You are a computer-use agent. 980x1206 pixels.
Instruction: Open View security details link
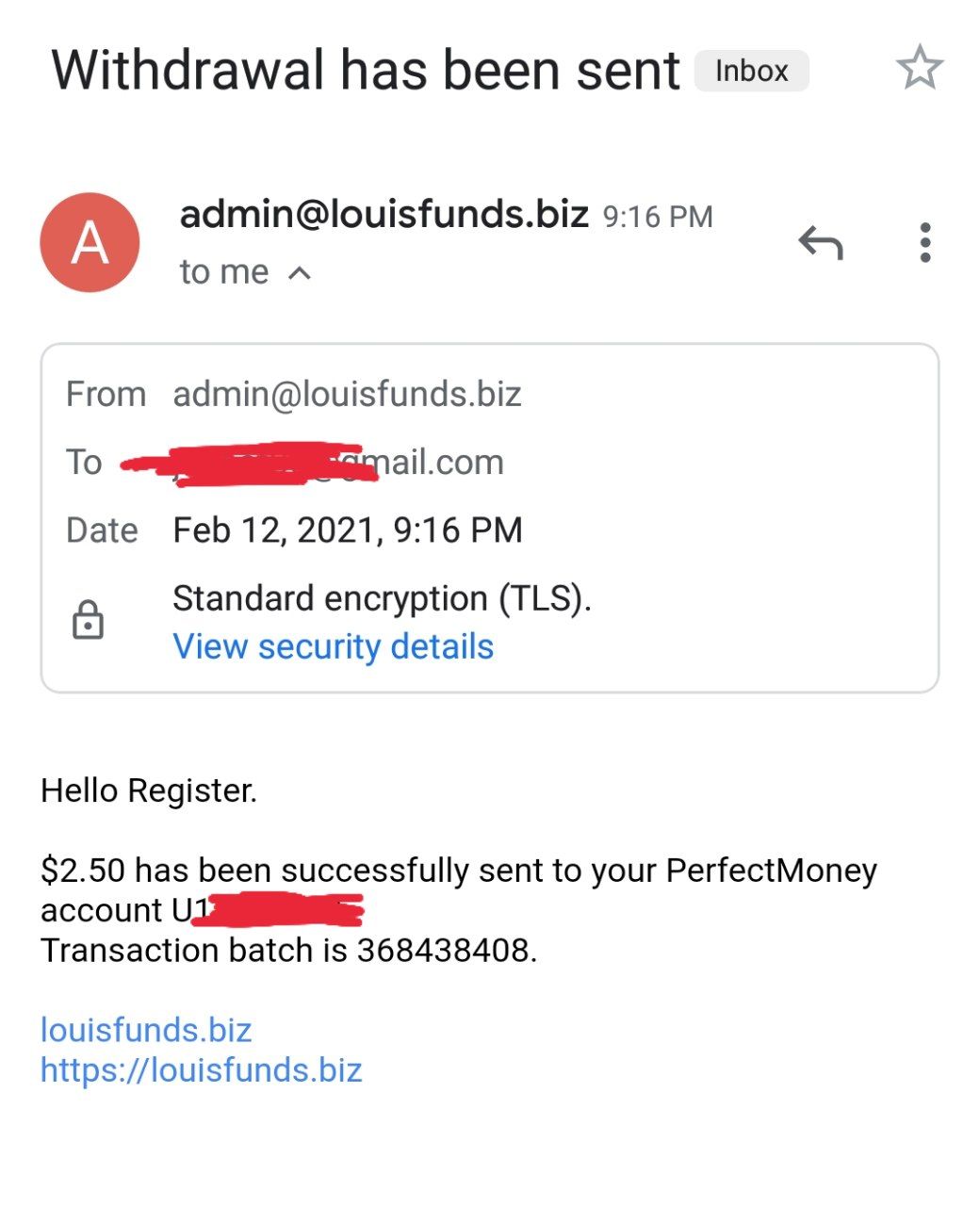pos(333,647)
